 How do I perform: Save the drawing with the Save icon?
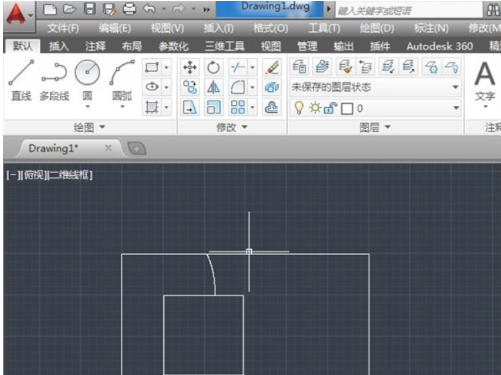89,9
